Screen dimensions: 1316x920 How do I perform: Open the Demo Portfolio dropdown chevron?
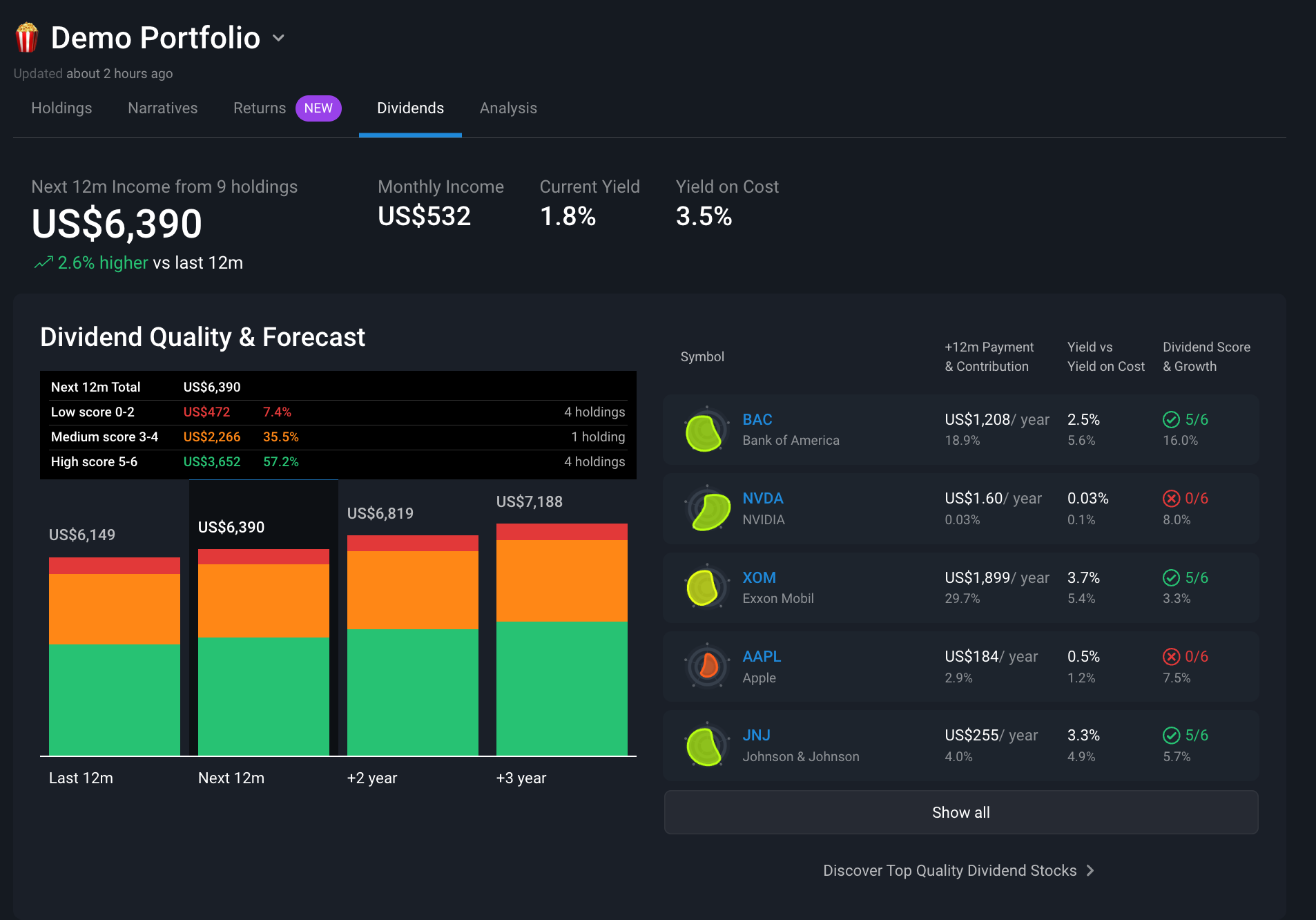pyautogui.click(x=279, y=38)
